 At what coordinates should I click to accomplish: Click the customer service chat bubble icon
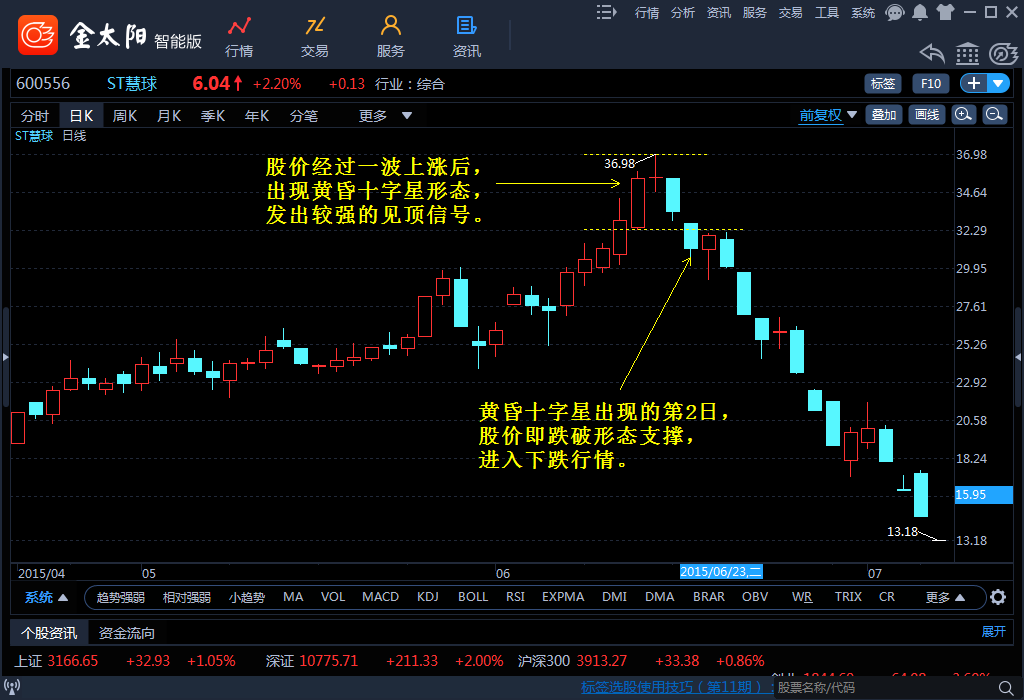[895, 13]
